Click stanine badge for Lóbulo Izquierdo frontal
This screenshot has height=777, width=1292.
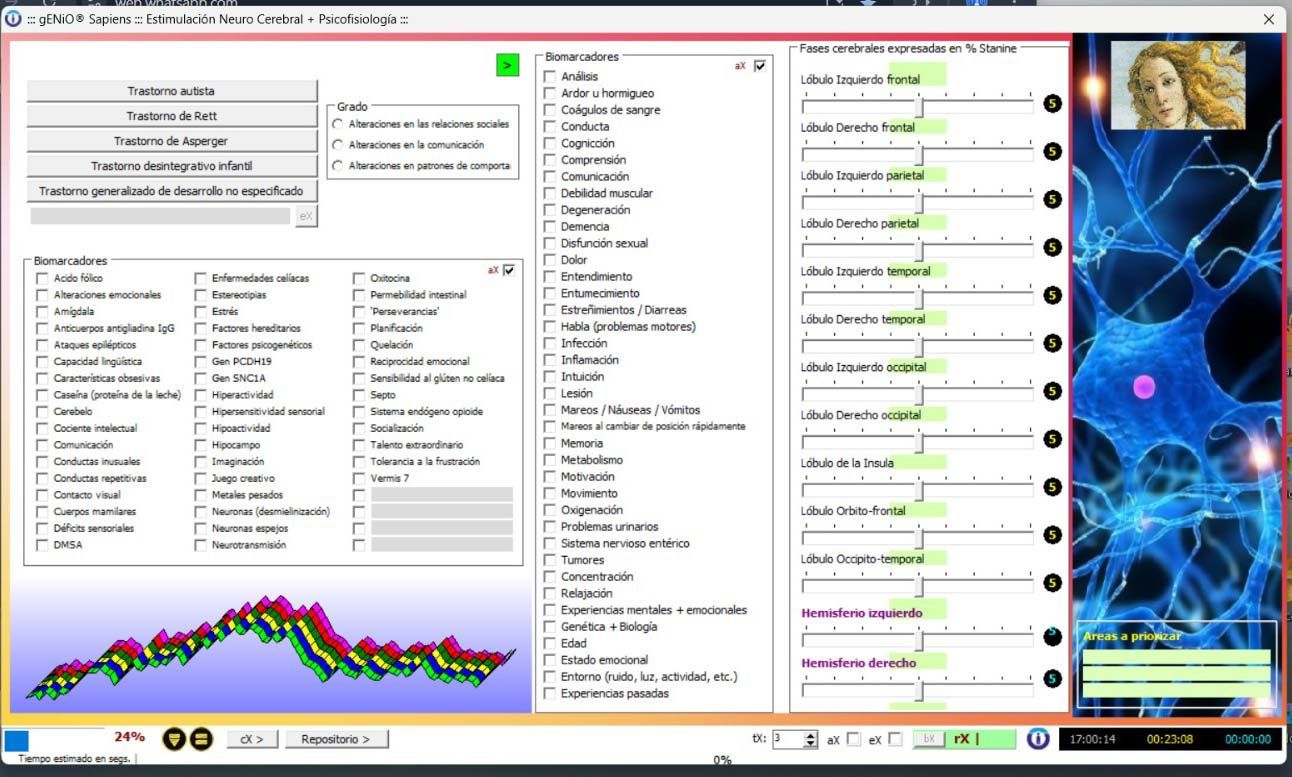point(1052,103)
